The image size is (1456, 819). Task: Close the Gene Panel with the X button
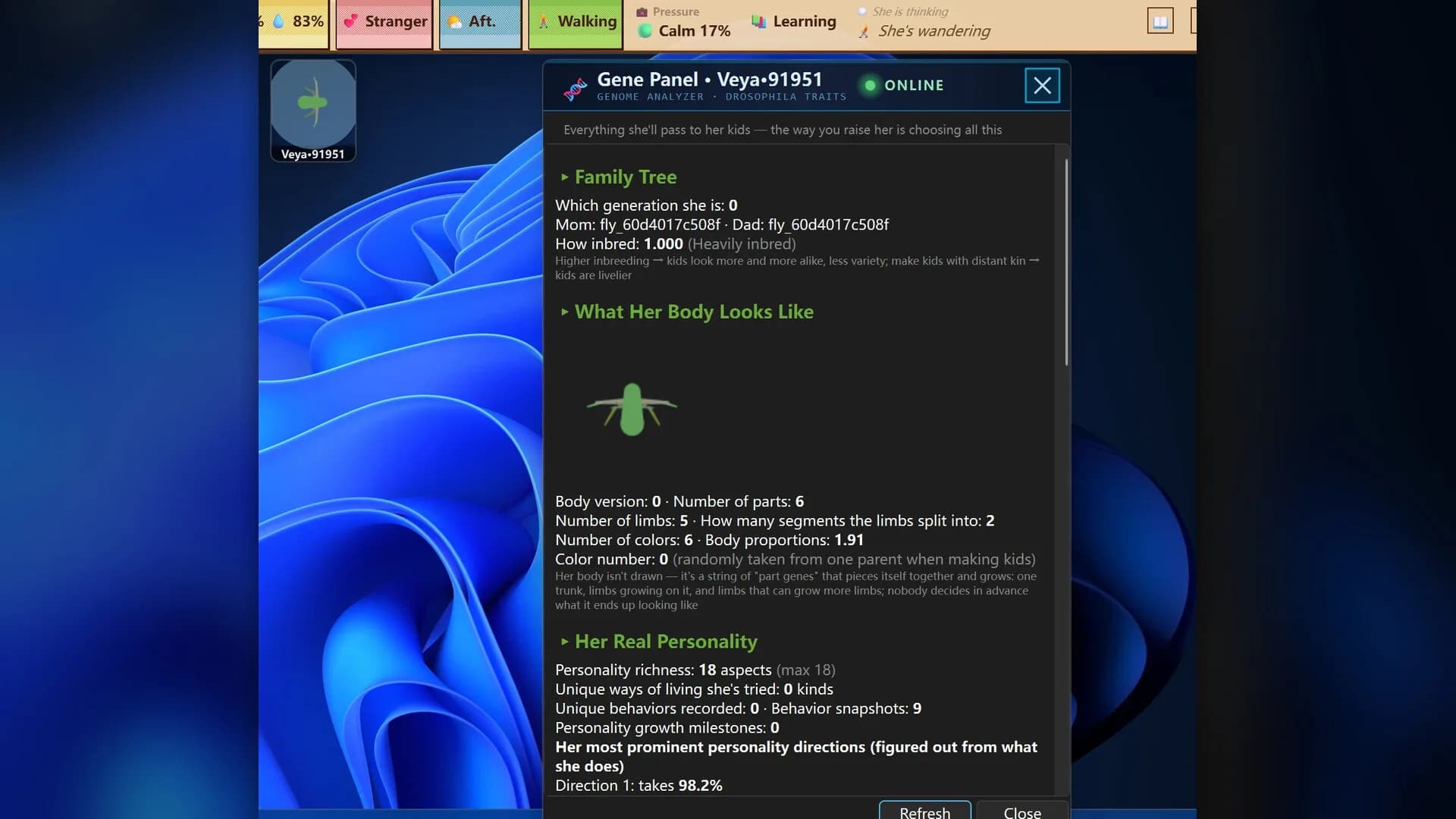pos(1043,85)
